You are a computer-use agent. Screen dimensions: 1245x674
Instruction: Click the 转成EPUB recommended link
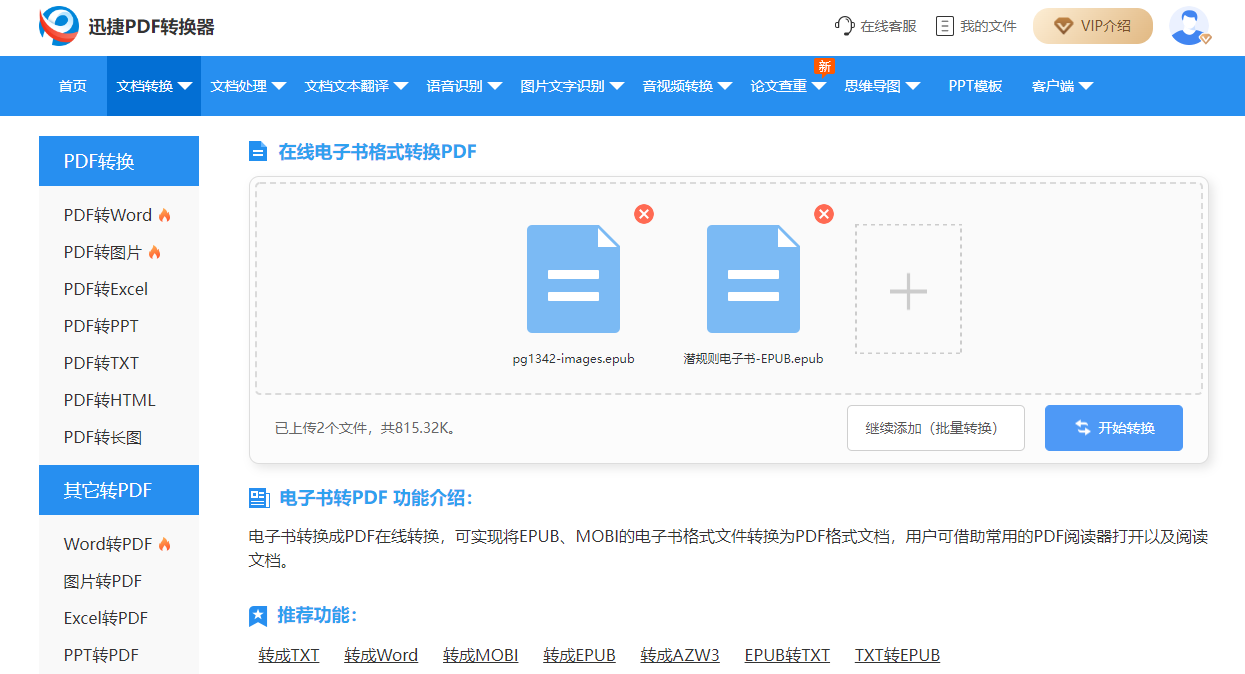580,655
